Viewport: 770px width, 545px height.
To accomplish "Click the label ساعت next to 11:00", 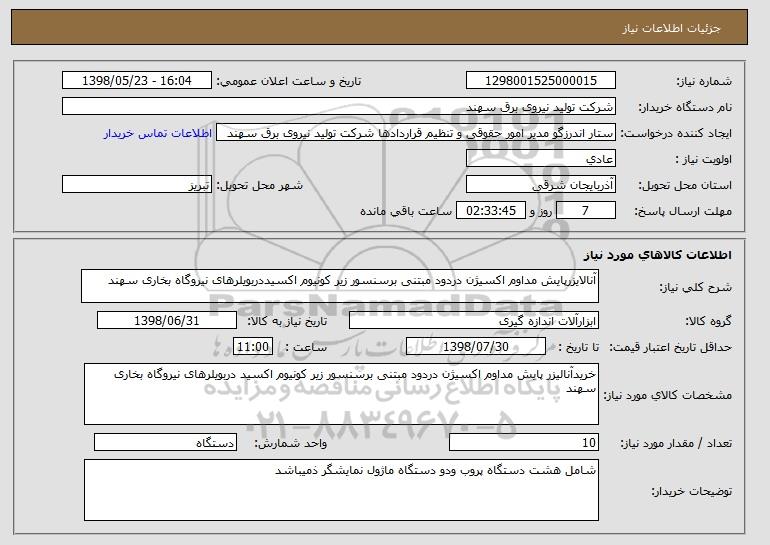I will click(x=306, y=348).
